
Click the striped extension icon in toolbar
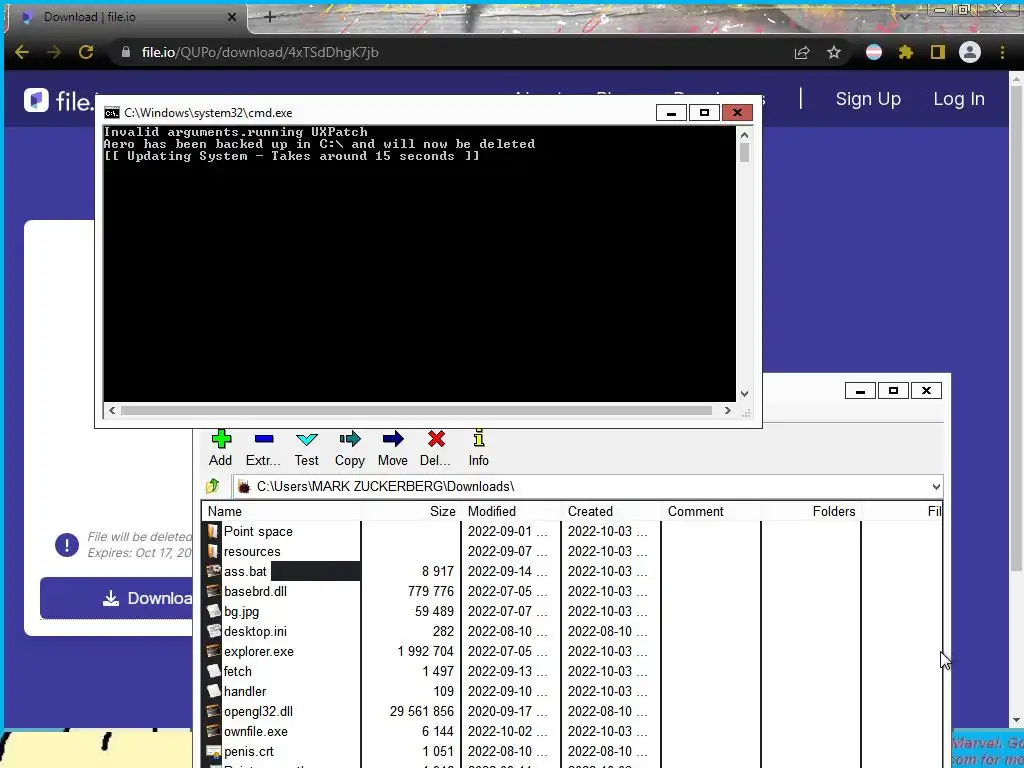(874, 52)
